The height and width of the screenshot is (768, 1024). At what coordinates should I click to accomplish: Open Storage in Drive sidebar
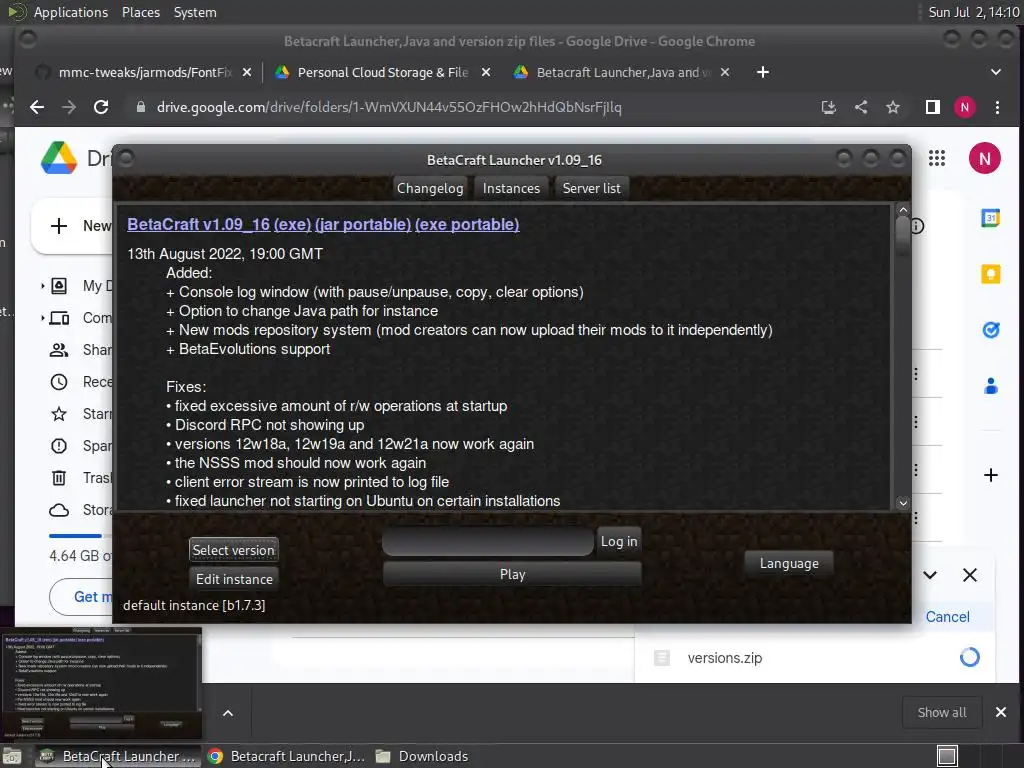(x=80, y=510)
